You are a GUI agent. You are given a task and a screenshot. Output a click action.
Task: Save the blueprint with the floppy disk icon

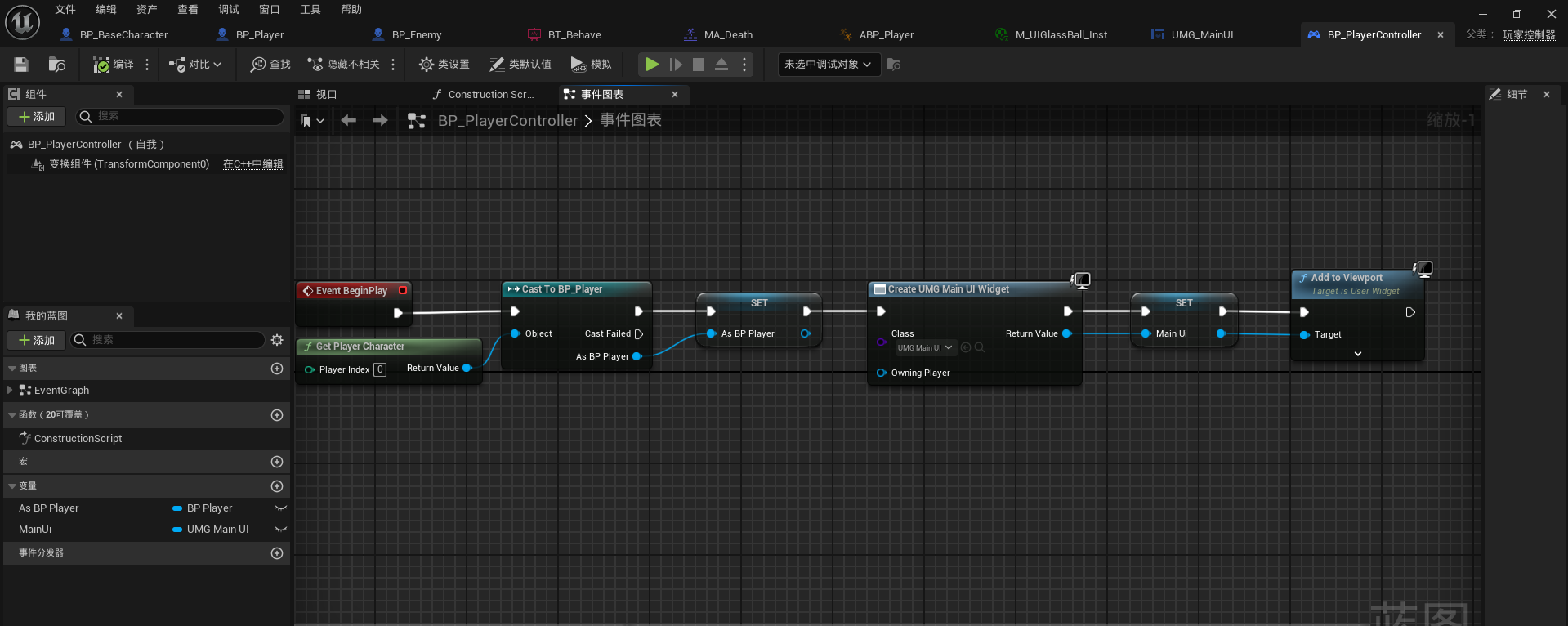coord(21,65)
